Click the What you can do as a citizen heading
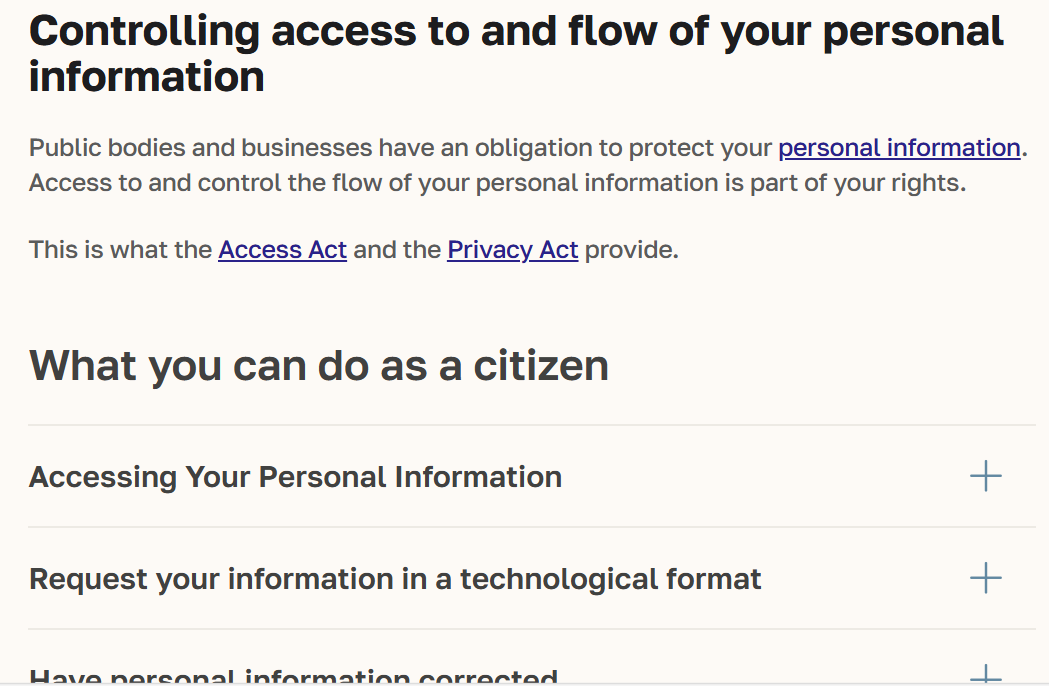The width and height of the screenshot is (1049, 686). 319,366
